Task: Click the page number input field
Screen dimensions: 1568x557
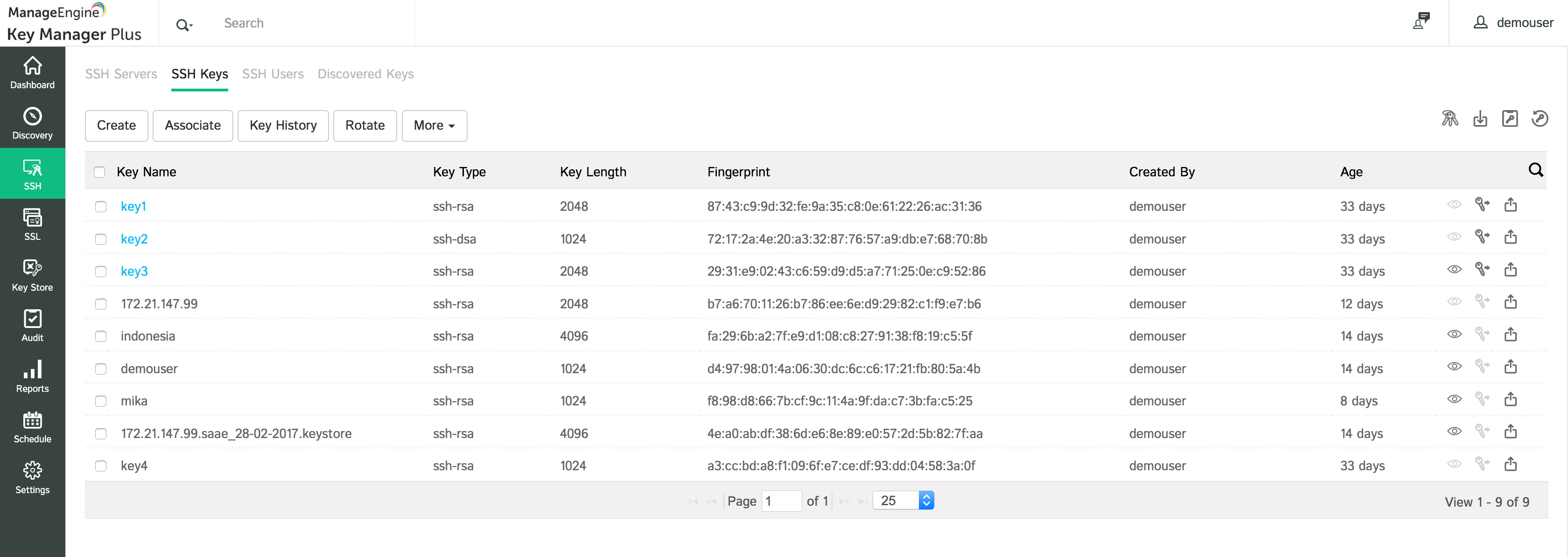Action: coord(781,501)
